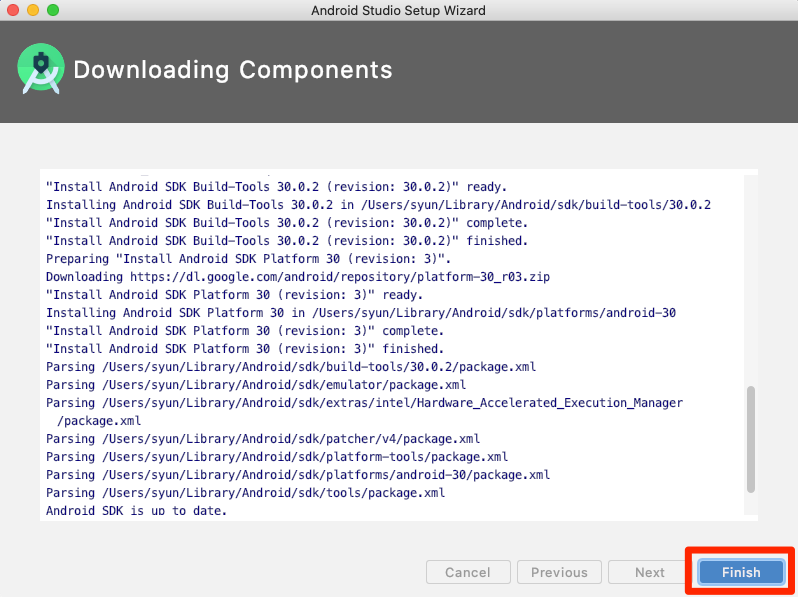Click the "Installing Android SDK Build-Tools 30.0.2 in" line

coord(378,205)
